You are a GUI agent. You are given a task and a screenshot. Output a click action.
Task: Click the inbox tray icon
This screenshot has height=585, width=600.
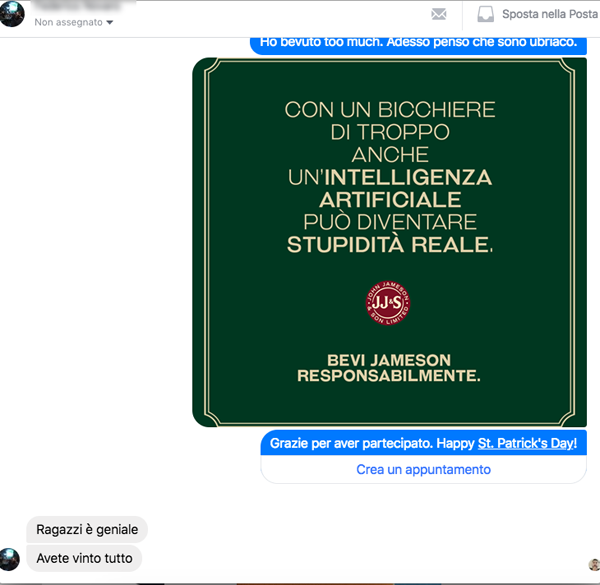click(x=485, y=15)
